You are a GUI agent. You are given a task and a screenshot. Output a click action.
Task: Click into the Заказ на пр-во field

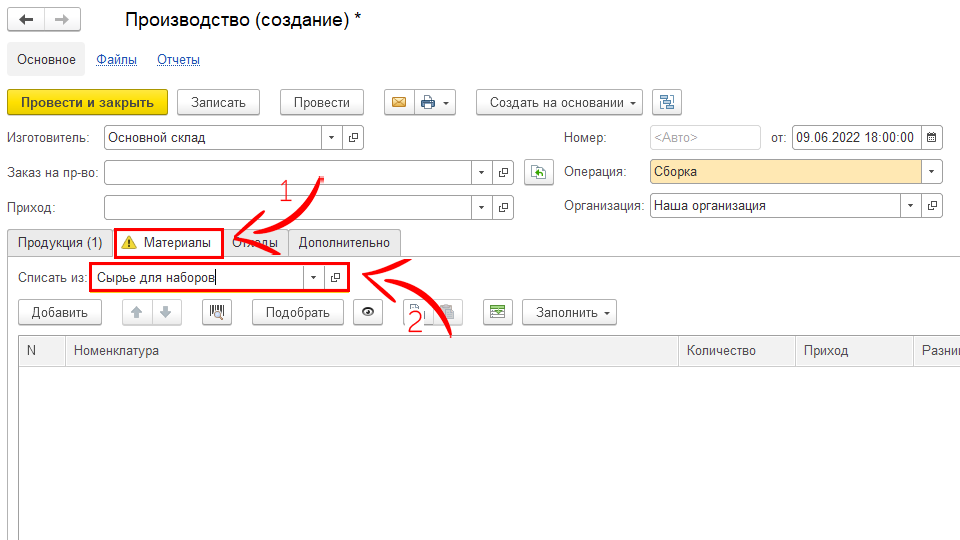click(287, 172)
